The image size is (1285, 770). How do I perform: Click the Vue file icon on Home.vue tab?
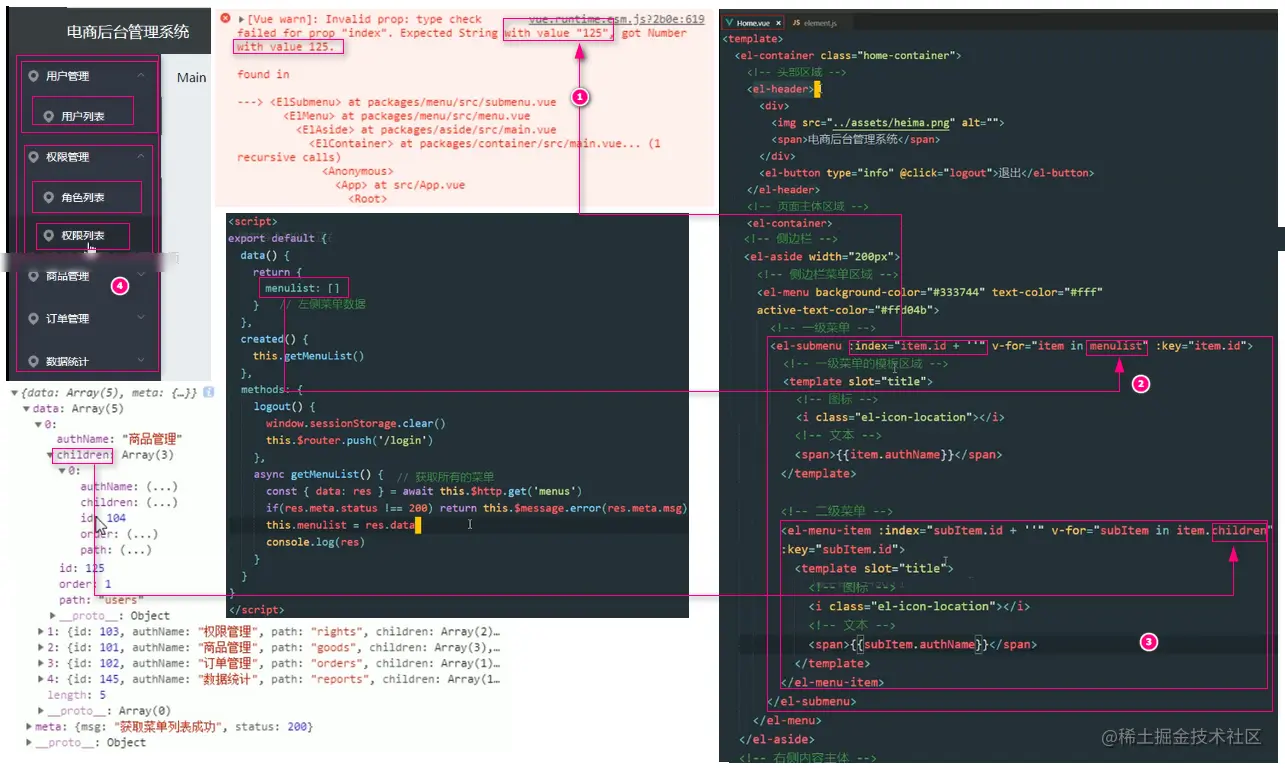729,22
